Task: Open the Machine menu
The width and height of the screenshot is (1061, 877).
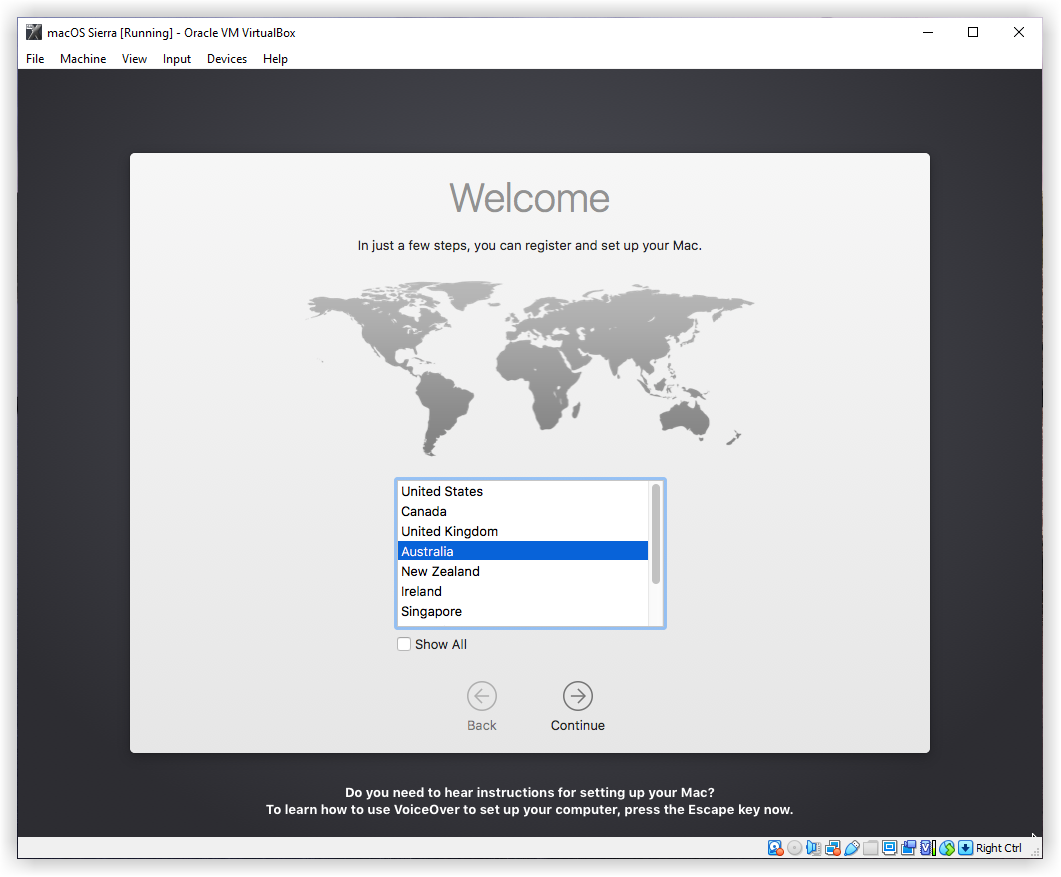Action: (83, 59)
